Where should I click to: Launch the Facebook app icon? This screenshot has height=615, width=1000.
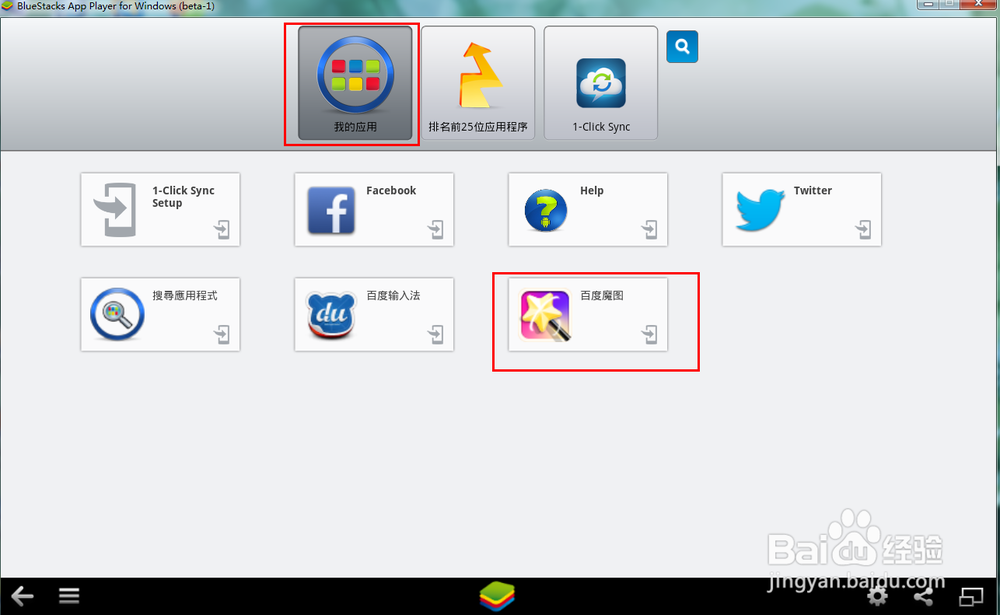point(331,211)
